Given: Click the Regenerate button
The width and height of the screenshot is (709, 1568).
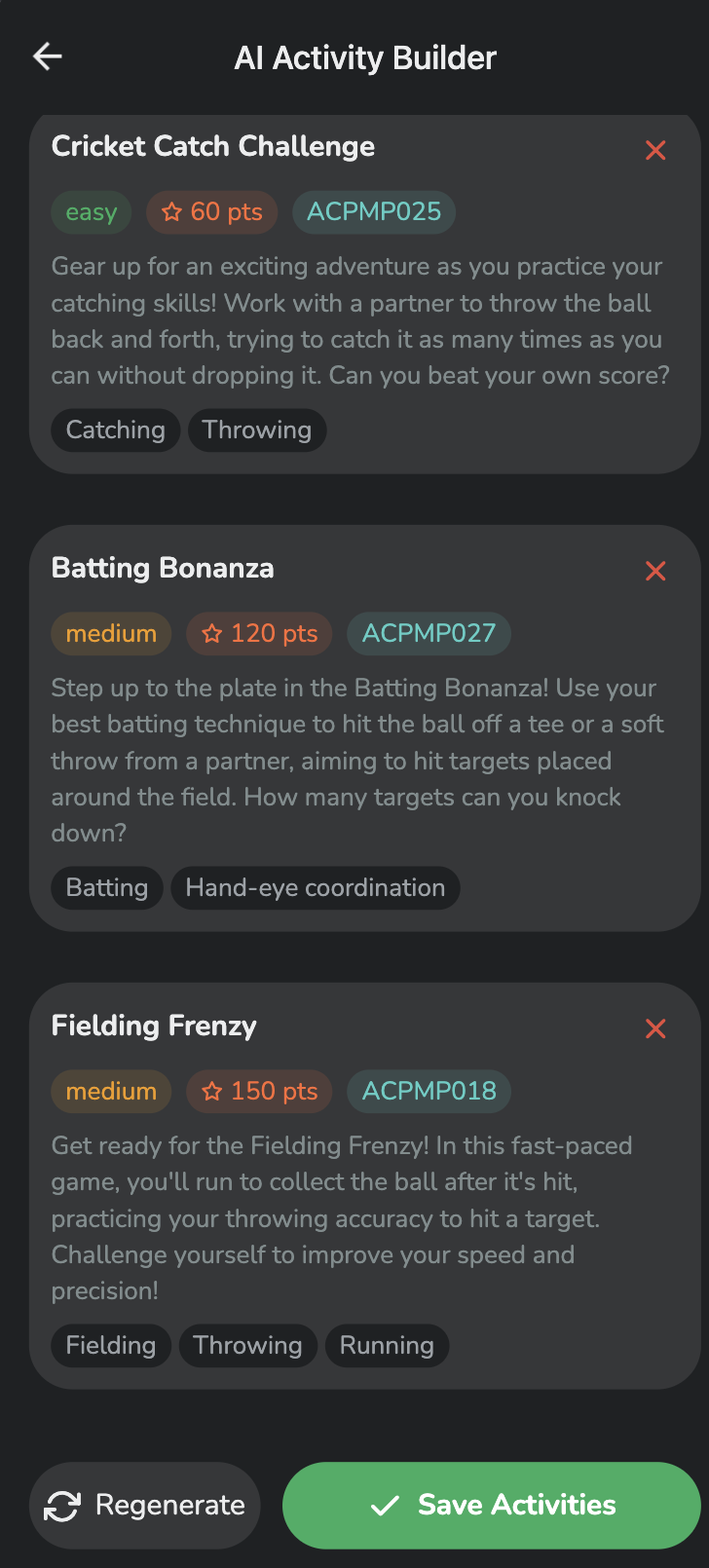Looking at the screenshot, I should (144, 1505).
